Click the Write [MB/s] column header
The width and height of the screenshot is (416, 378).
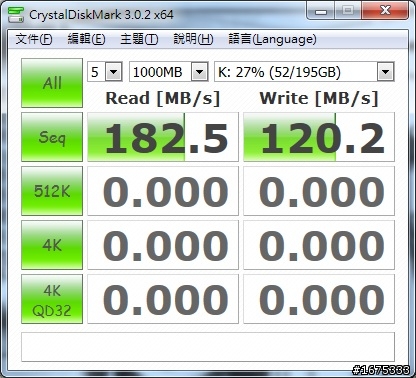(x=319, y=99)
